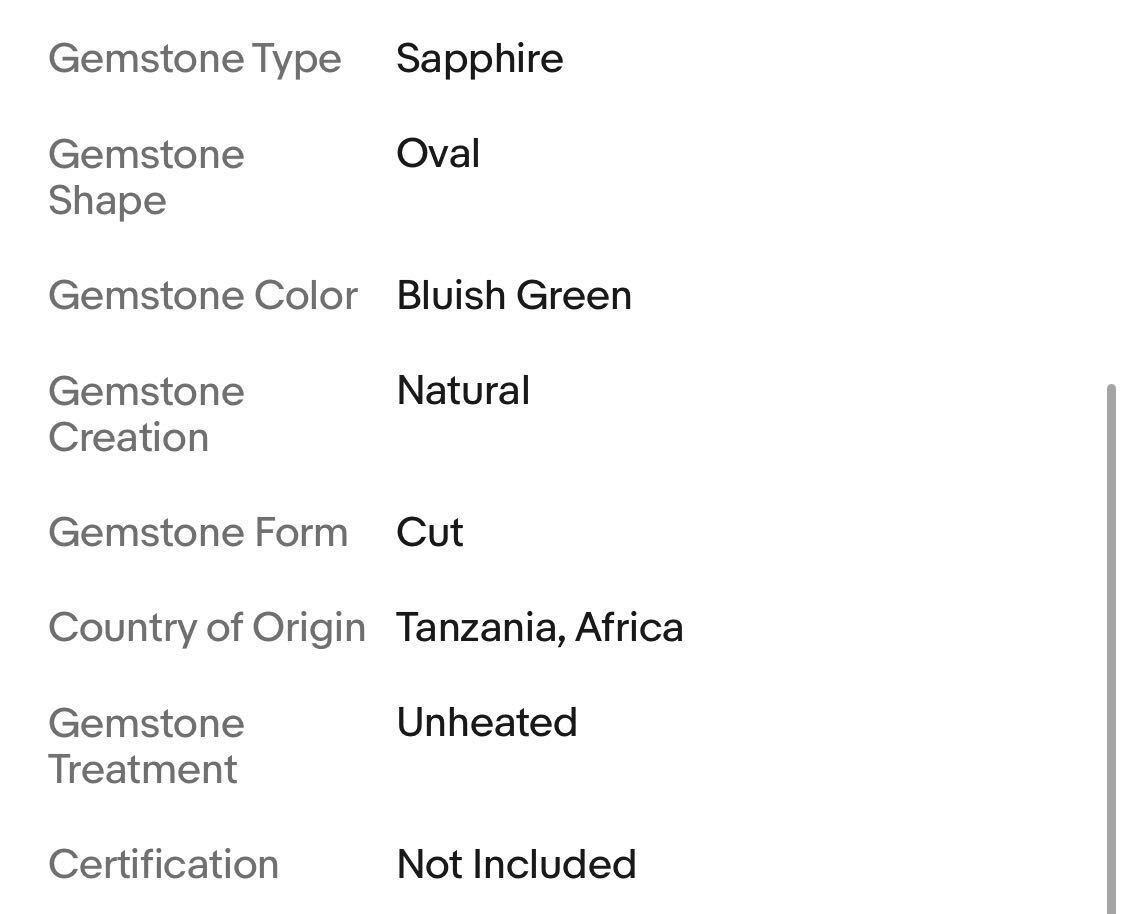Click the word Green in the color value
Viewport: 1125px width, 914px height.
pyautogui.click(x=574, y=295)
